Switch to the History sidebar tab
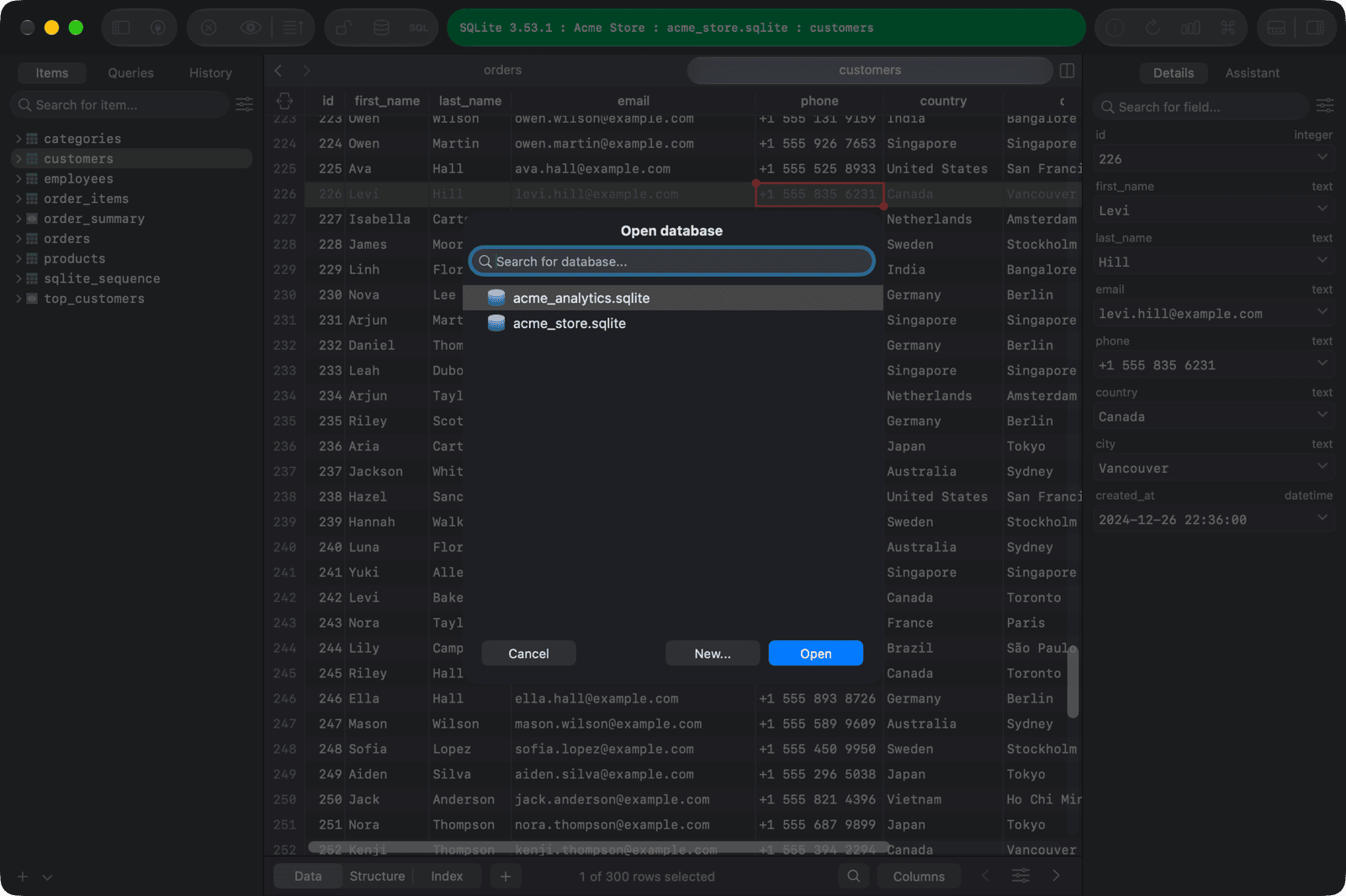Image resolution: width=1346 pixels, height=896 pixels. click(x=210, y=73)
